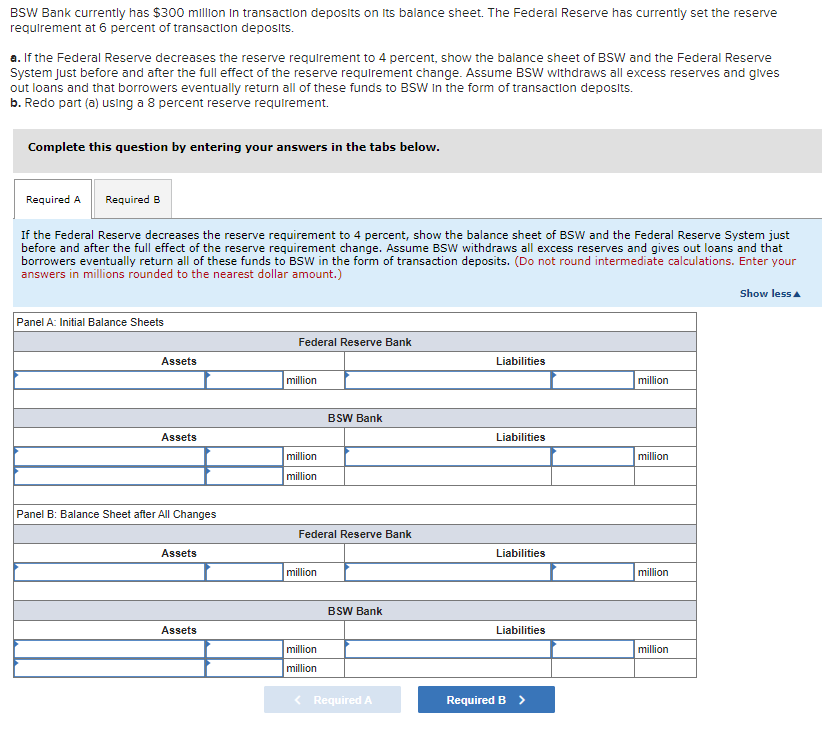Screen dimensions: 840x737
Task: Select Panel A Federal Reserve asset name field
Action: [x=110, y=380]
